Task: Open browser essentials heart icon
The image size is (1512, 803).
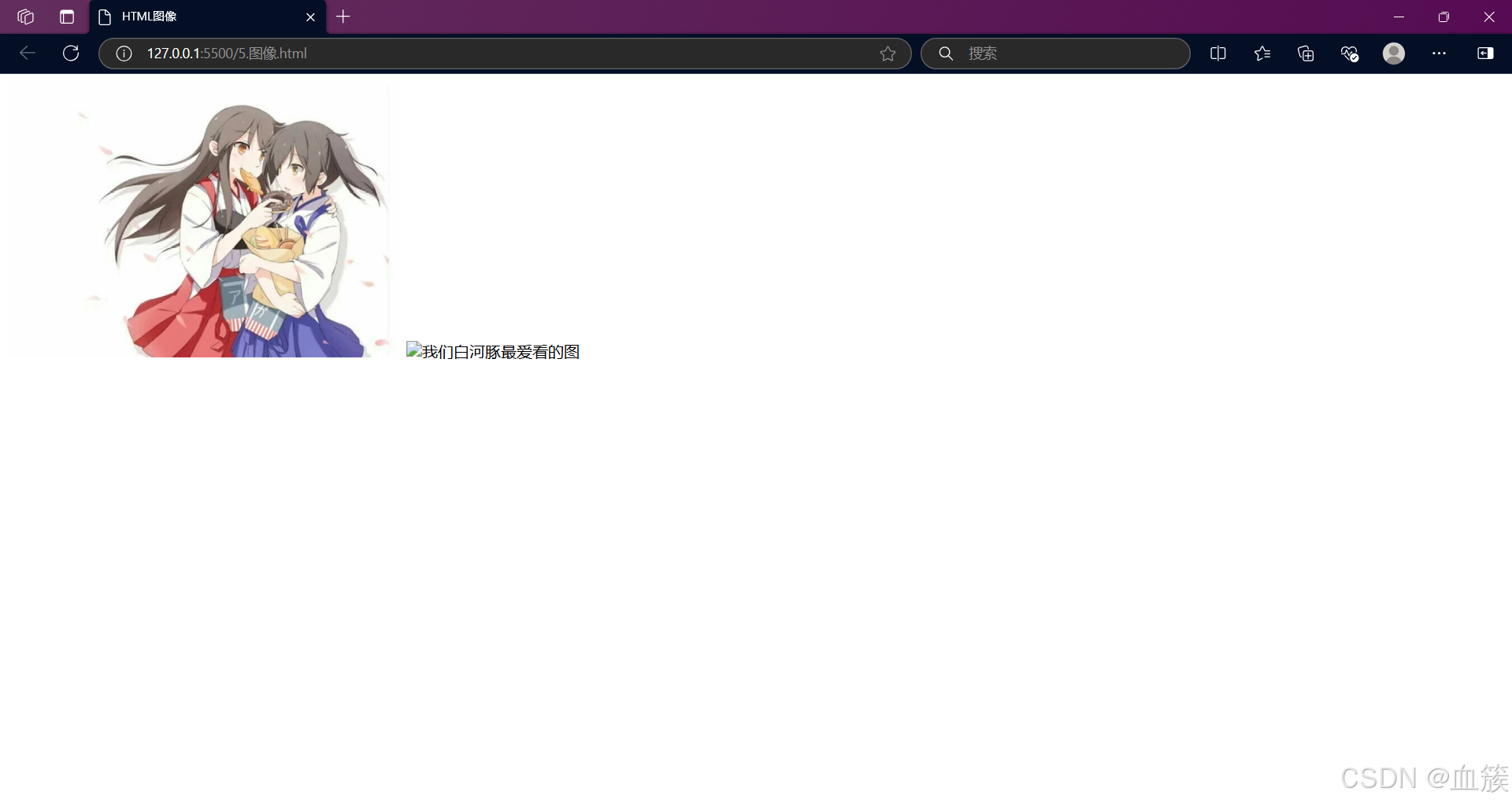Action: click(1350, 54)
